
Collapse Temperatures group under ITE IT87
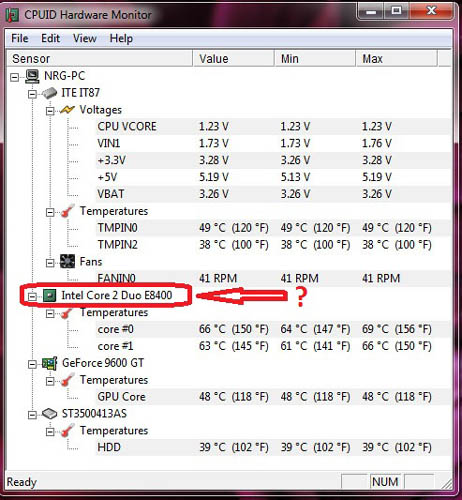pyautogui.click(x=50, y=212)
